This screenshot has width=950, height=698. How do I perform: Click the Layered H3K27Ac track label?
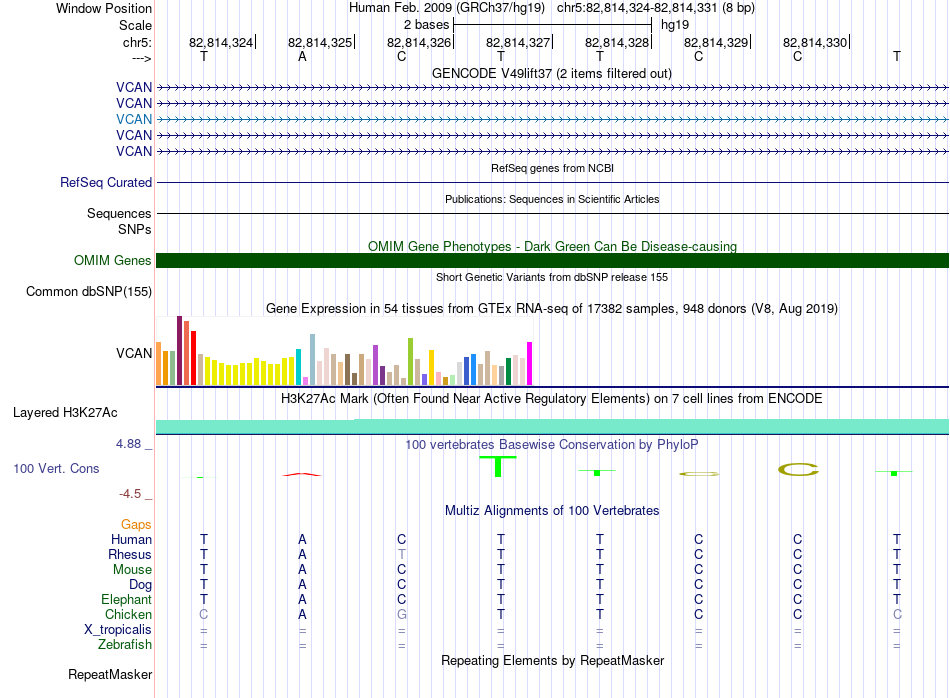click(65, 413)
